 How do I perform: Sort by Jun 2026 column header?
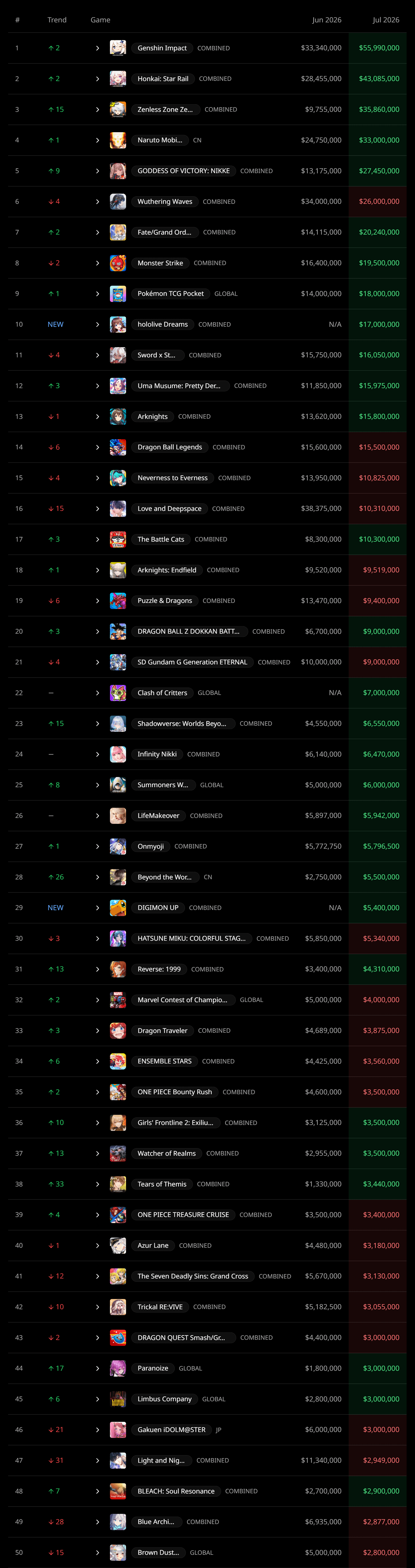coord(327,20)
